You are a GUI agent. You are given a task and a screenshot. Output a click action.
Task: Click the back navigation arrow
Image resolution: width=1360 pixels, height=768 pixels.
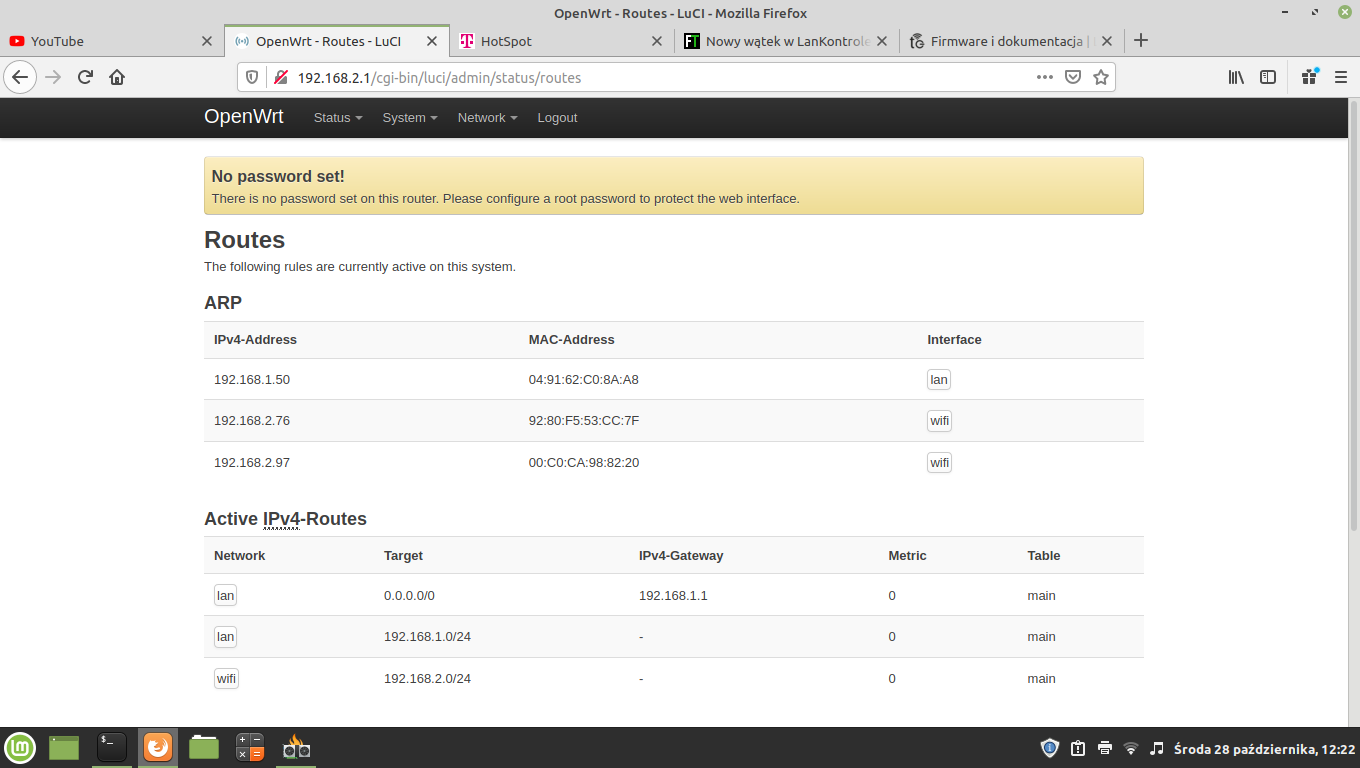tap(20, 77)
